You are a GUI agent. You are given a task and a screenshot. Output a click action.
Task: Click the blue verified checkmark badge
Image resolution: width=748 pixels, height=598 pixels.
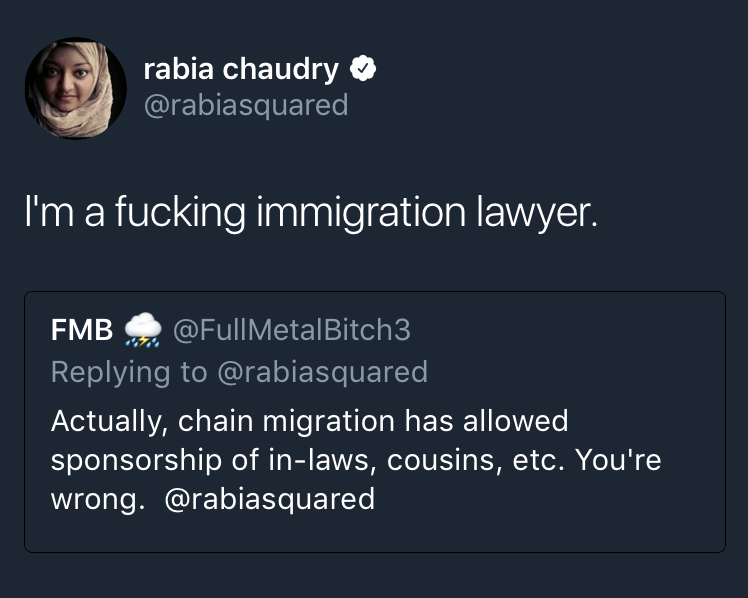(363, 69)
